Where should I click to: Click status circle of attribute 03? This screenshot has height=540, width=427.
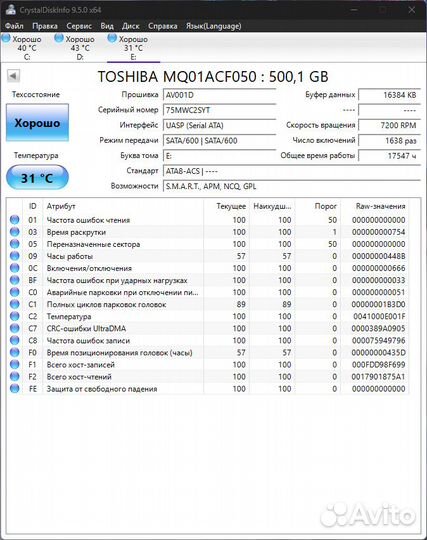pos(15,232)
